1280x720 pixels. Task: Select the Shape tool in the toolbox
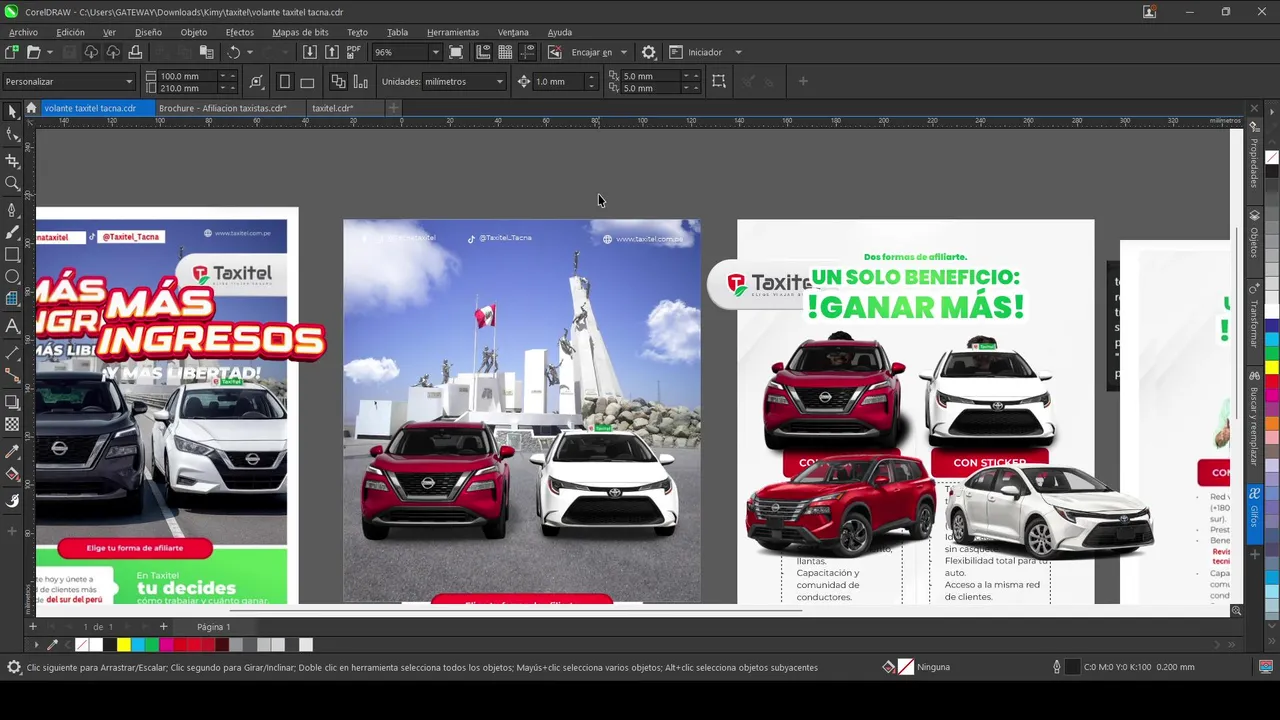pos(12,135)
